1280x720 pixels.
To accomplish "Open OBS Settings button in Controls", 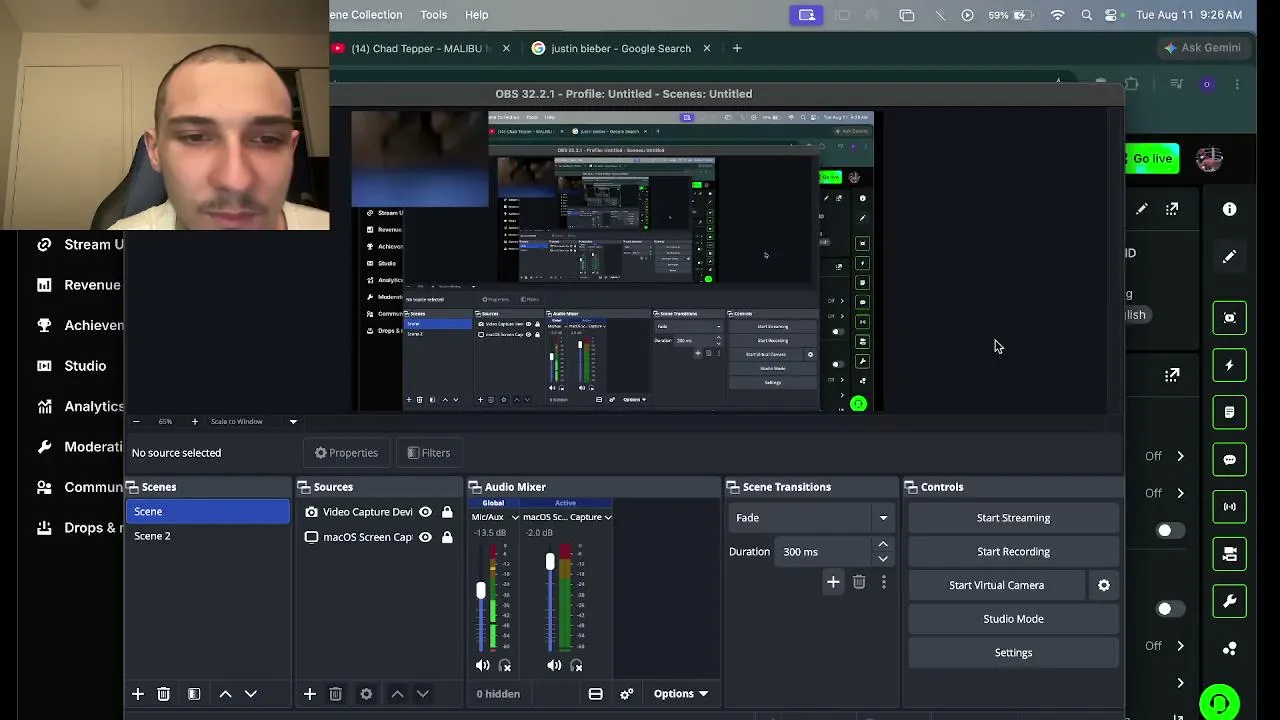I will pyautogui.click(x=1013, y=653).
